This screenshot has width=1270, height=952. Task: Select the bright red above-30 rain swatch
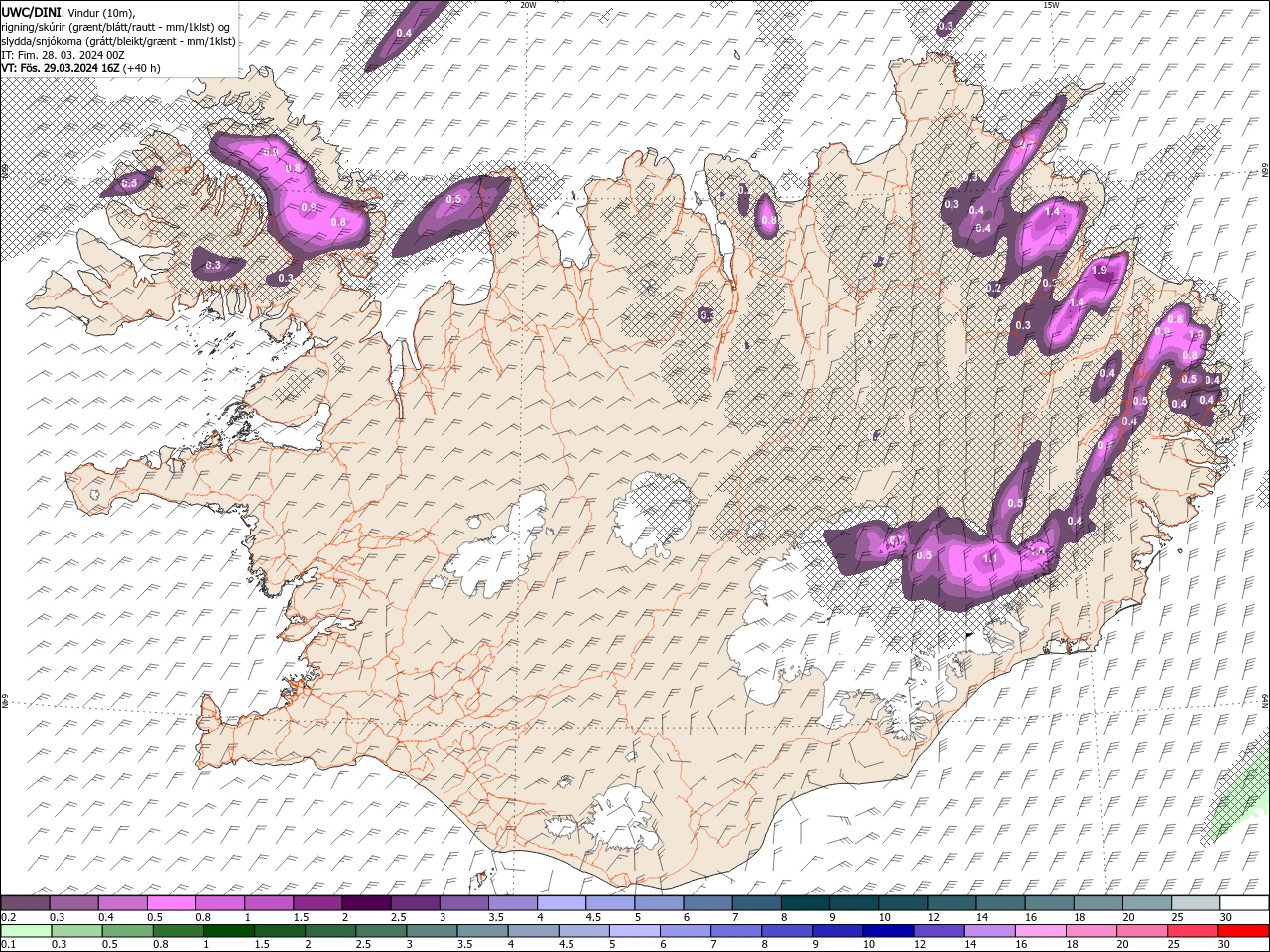coord(1242,931)
